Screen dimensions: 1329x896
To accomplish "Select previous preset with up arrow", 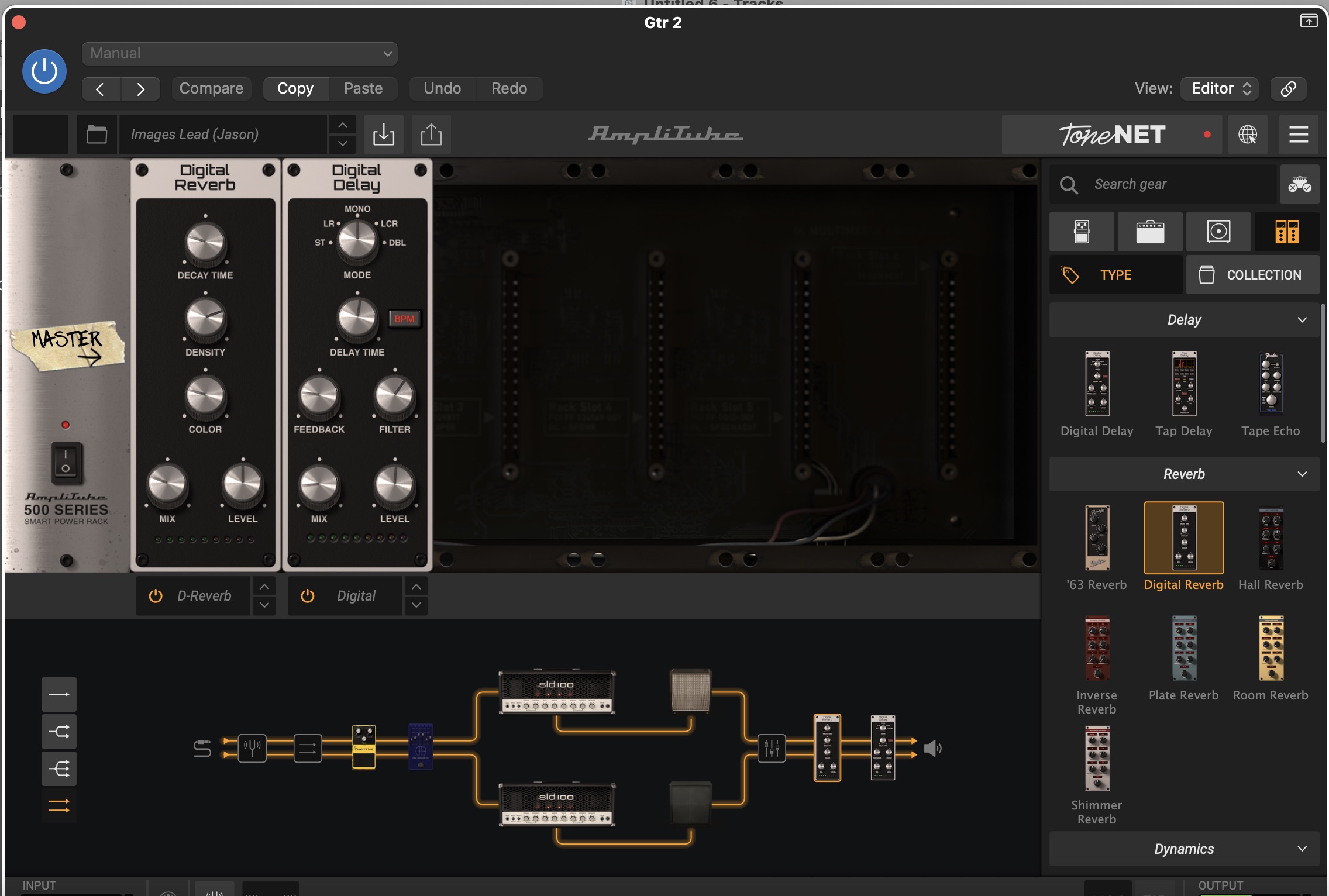I will point(343,125).
